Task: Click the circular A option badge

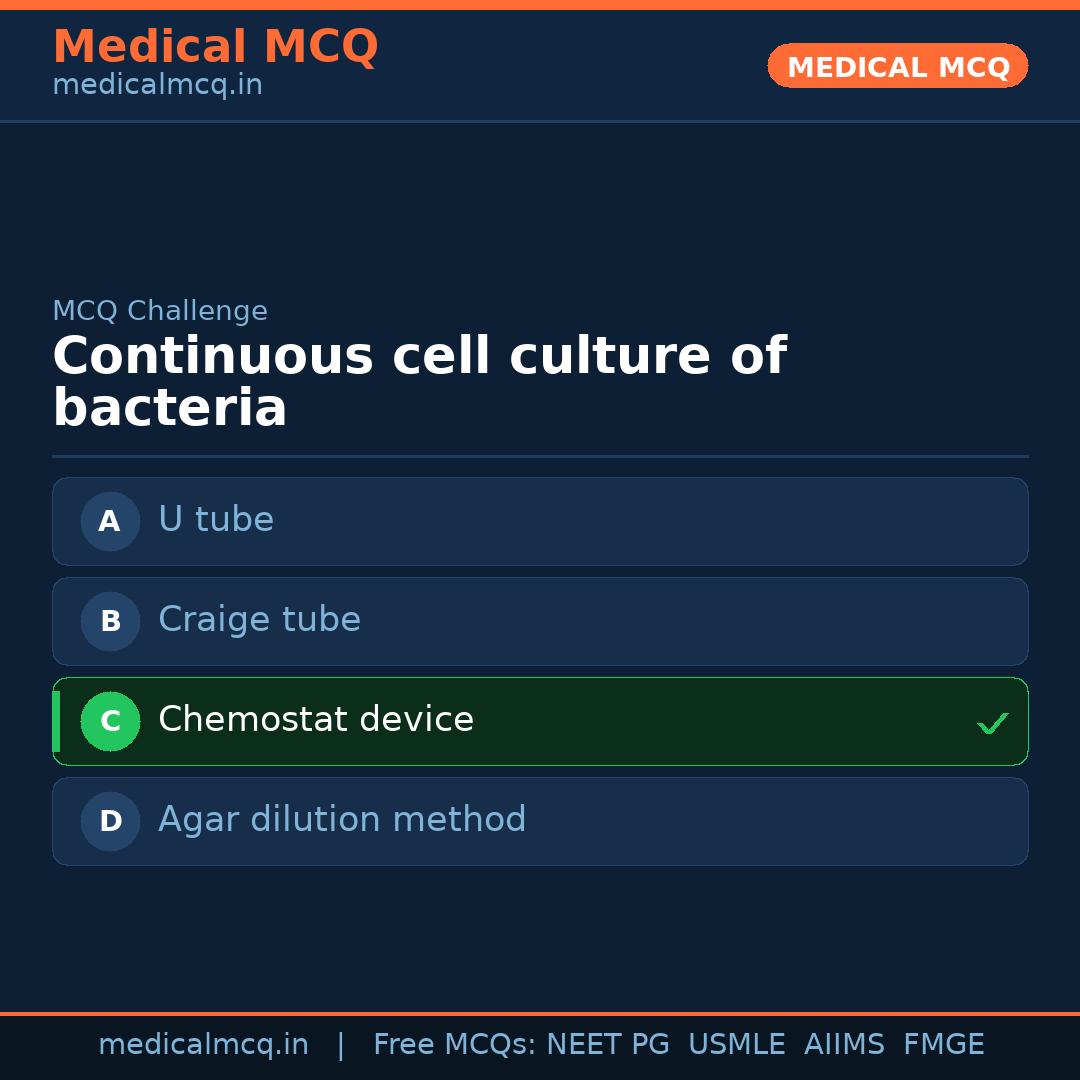Action: pos(110,521)
